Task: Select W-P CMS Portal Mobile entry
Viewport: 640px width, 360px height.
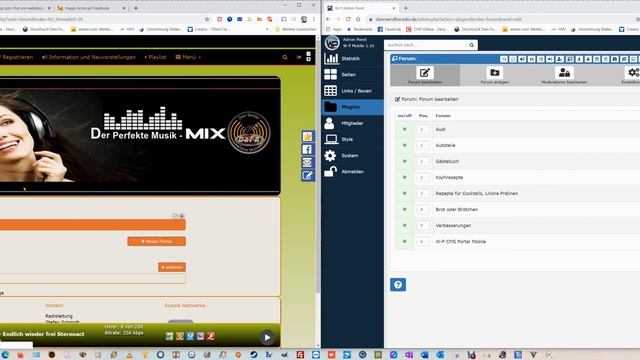Action: point(460,242)
